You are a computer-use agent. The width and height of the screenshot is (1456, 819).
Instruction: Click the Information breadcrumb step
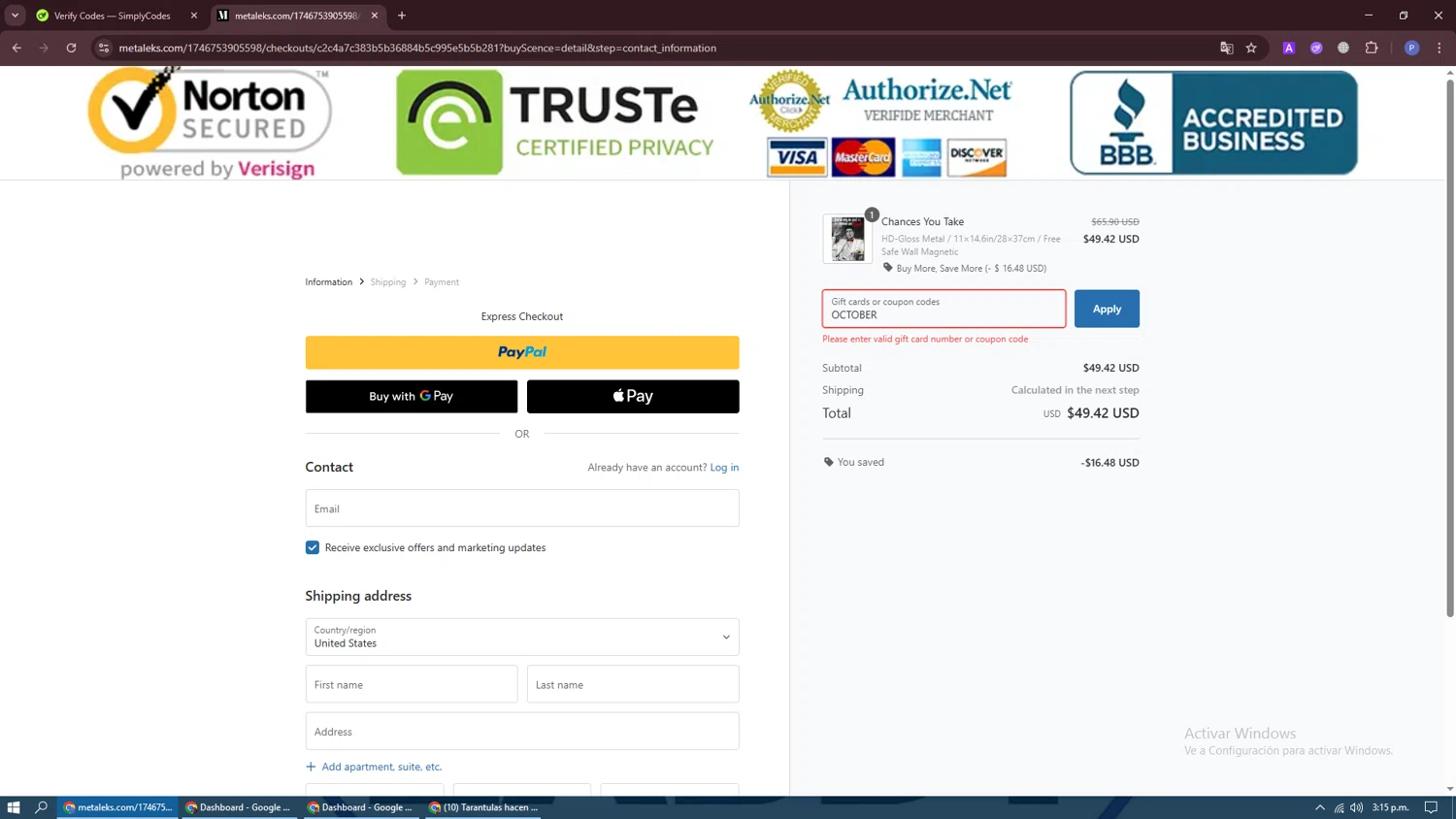click(329, 282)
